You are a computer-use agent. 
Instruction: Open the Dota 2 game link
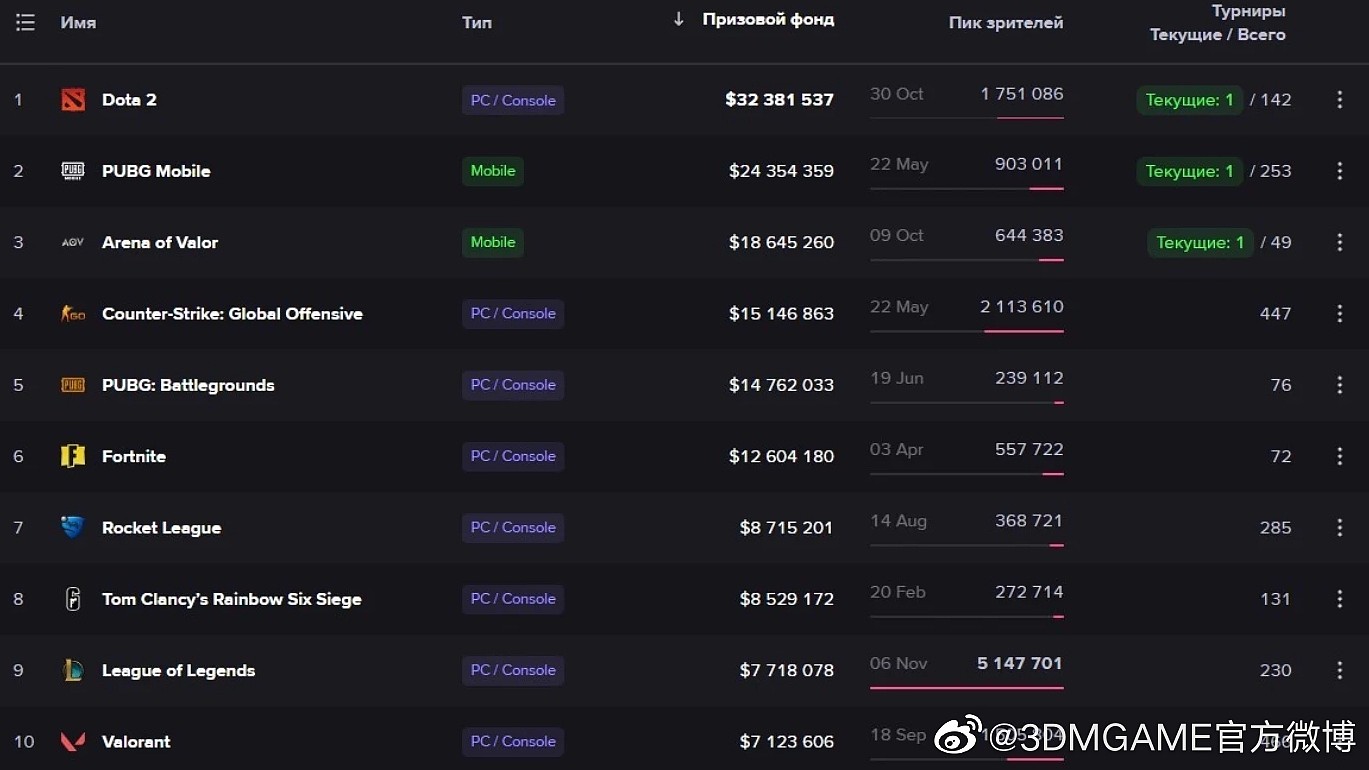(129, 100)
